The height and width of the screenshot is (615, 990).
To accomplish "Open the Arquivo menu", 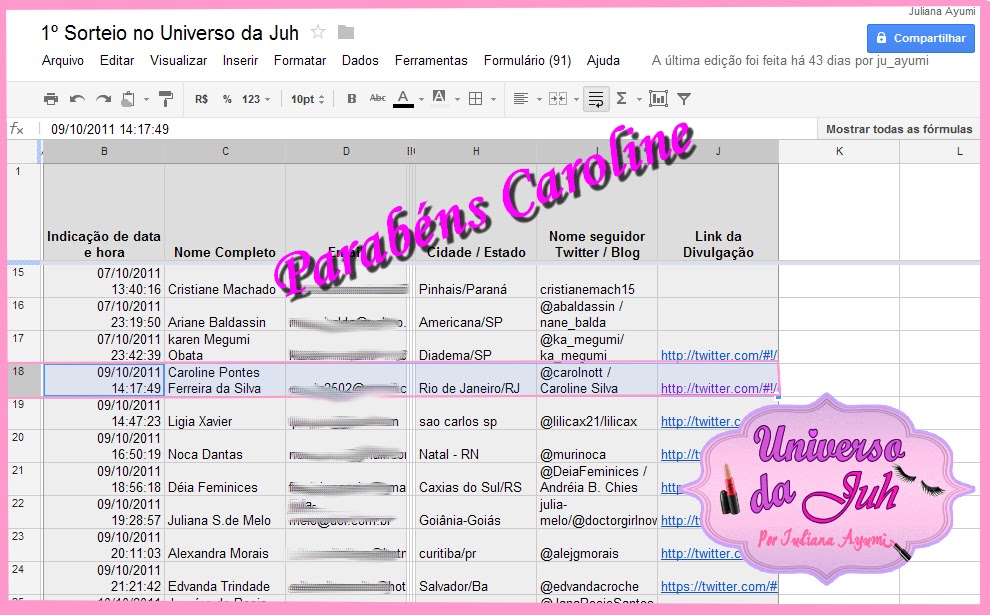I will pyautogui.click(x=63, y=61).
